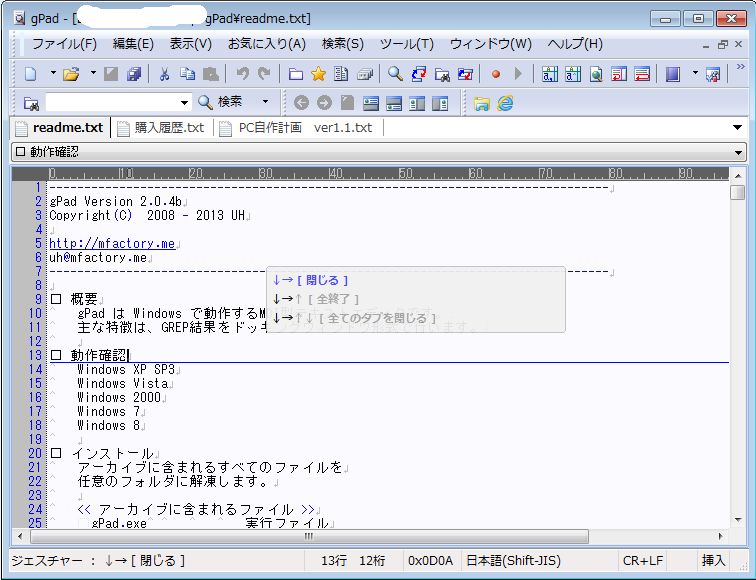Open the お気に入り(A) menu

(x=267, y=44)
